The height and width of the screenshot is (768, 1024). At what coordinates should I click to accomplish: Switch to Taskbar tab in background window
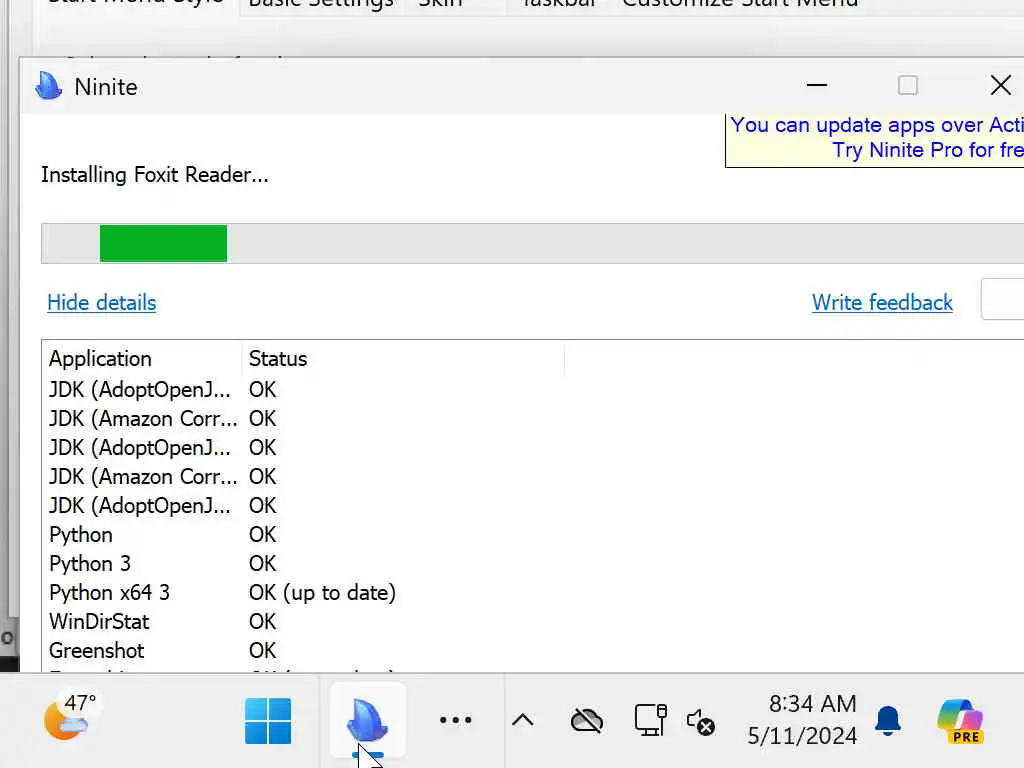coord(559,5)
